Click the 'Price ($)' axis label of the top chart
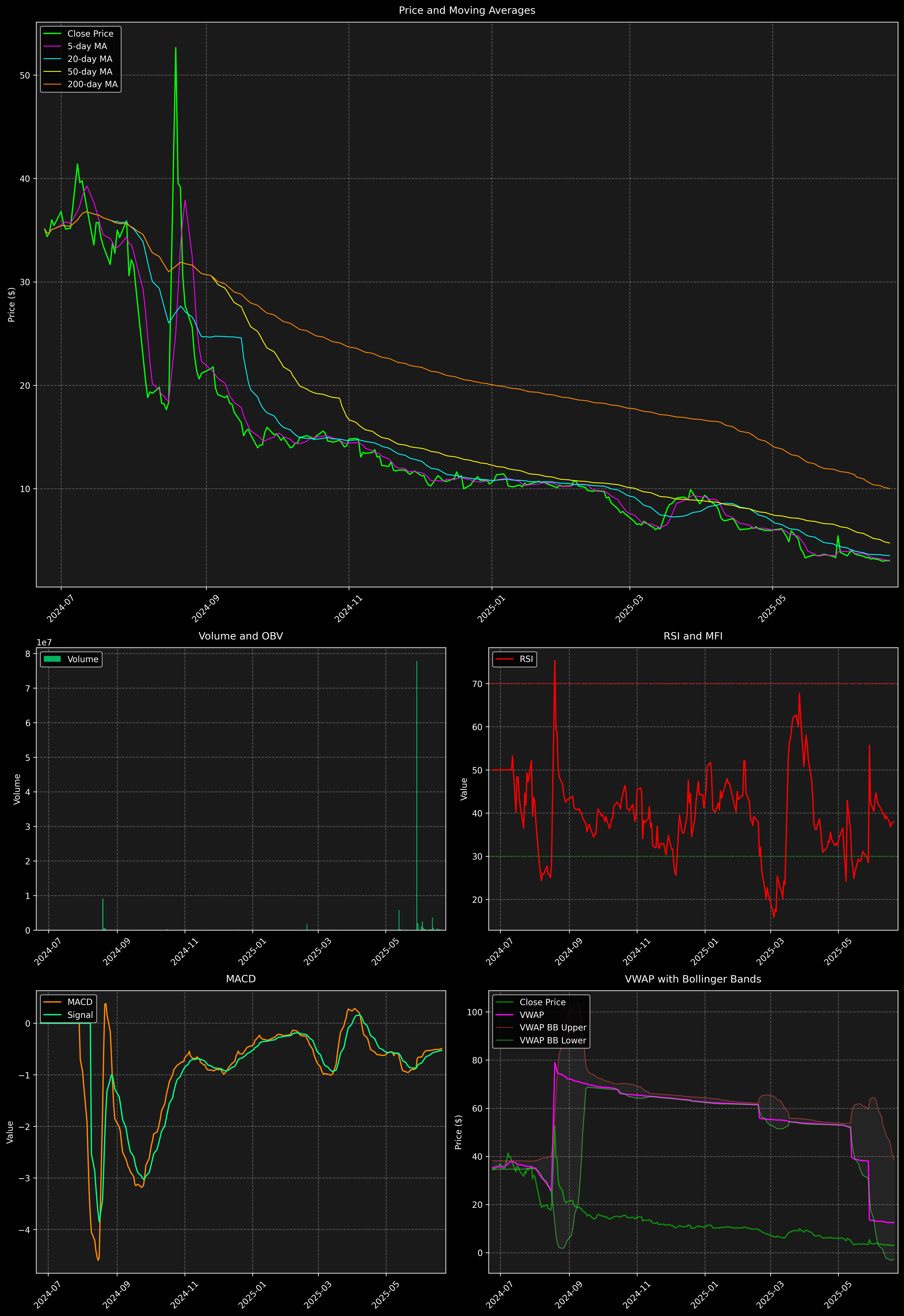 (11, 305)
